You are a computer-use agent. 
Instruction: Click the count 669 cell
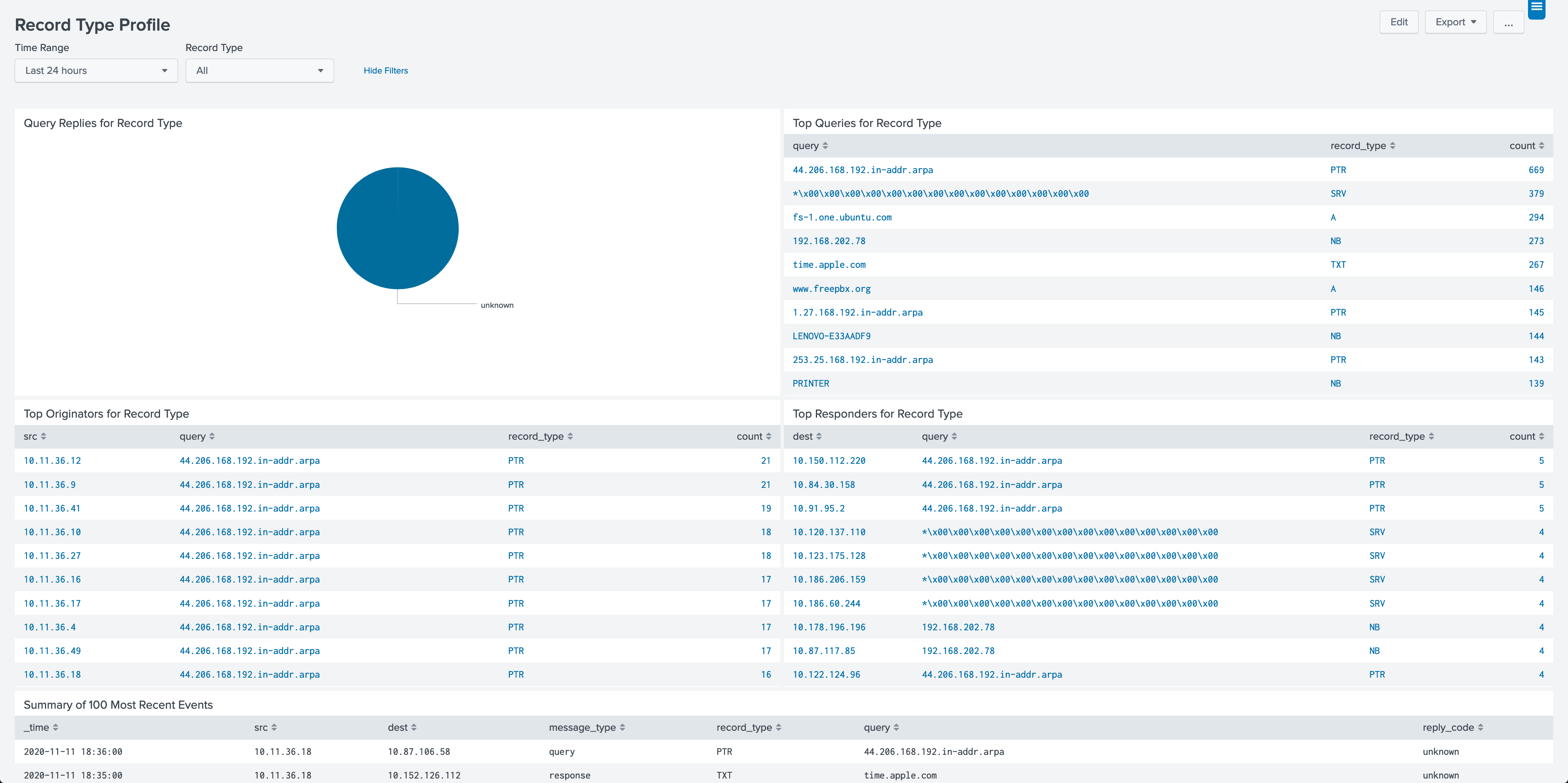[x=1536, y=170]
